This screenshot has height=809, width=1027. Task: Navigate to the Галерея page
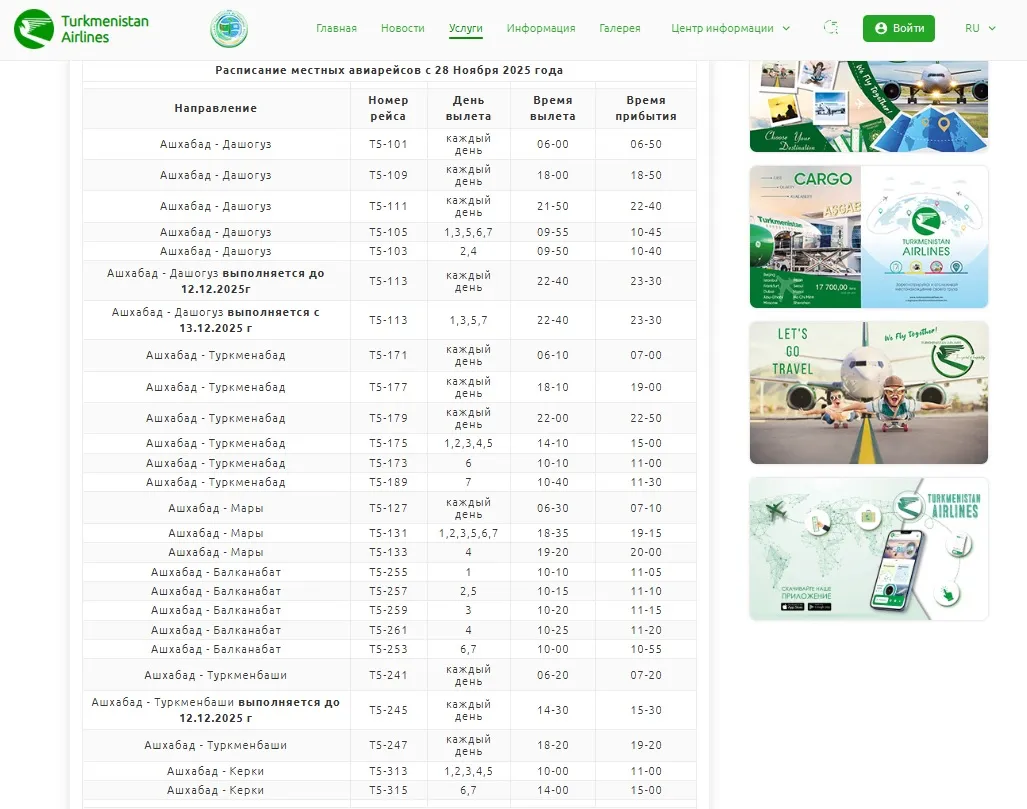pos(620,28)
